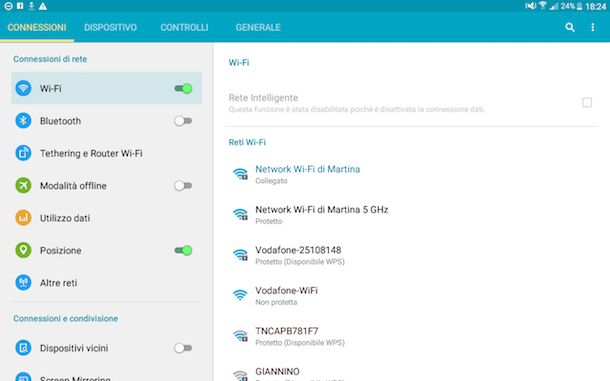610x381 pixels.
Task: Click the Bluetooth icon in the sidebar
Action: [23, 121]
